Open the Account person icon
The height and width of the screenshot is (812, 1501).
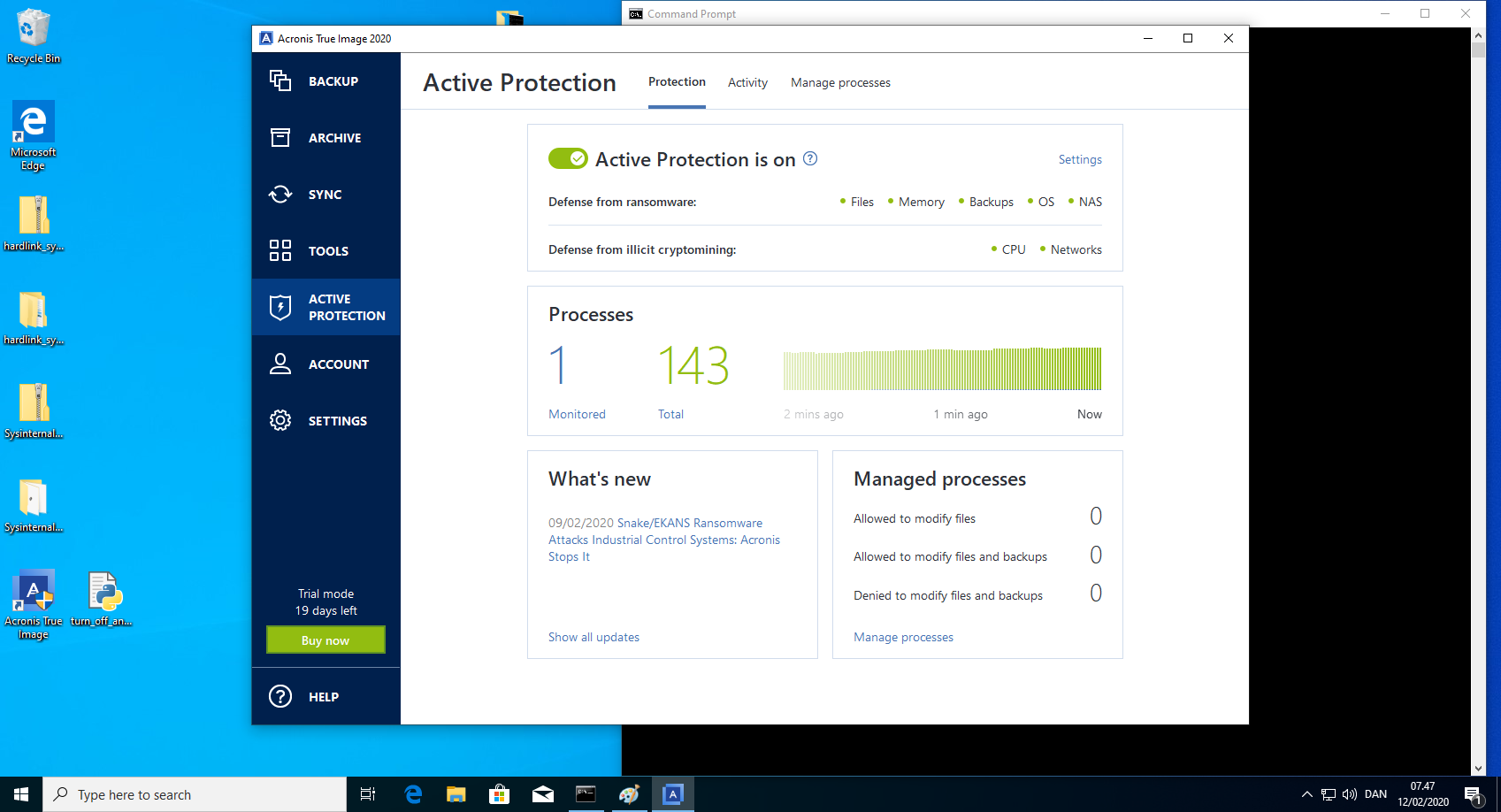280,364
